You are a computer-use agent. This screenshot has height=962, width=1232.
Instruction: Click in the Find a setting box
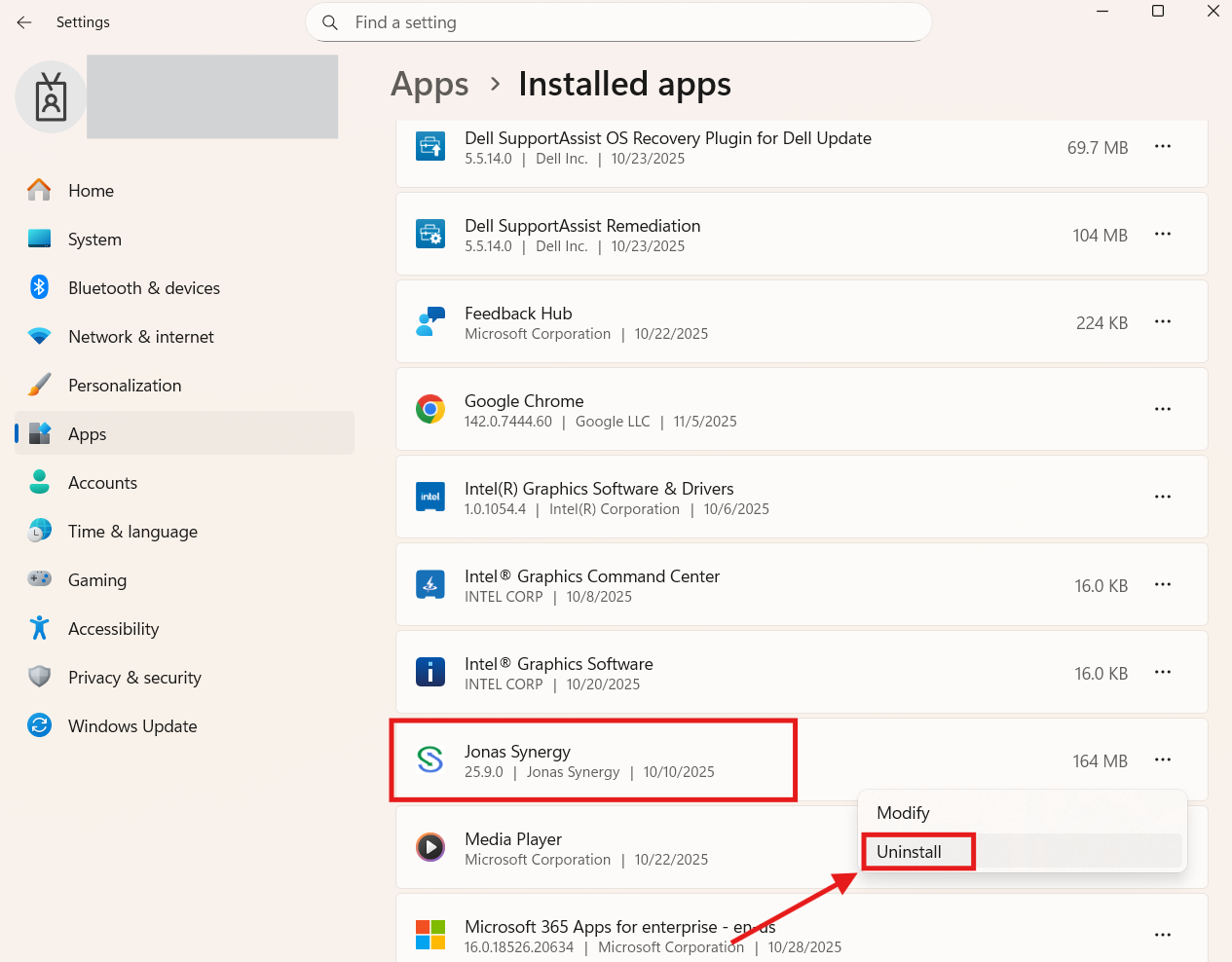(618, 22)
